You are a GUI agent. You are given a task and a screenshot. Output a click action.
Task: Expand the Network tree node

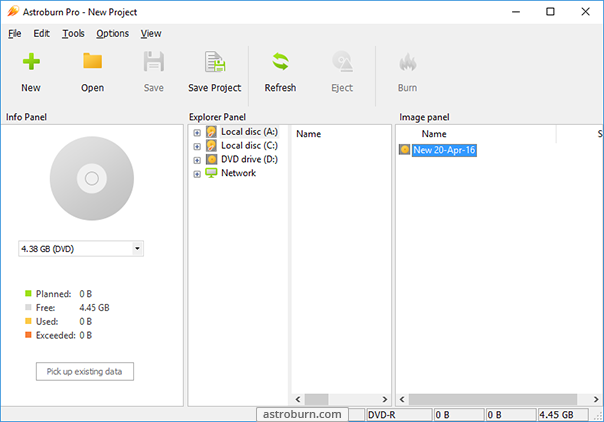click(197, 174)
